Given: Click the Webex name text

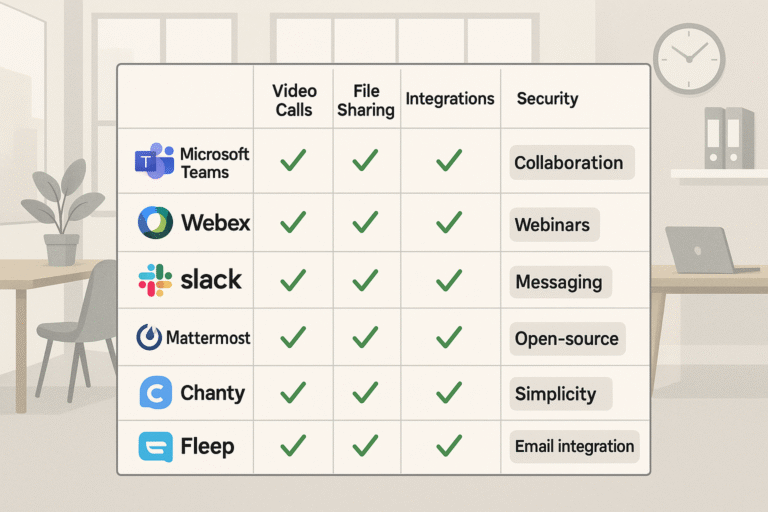Looking at the screenshot, I should click(216, 223).
